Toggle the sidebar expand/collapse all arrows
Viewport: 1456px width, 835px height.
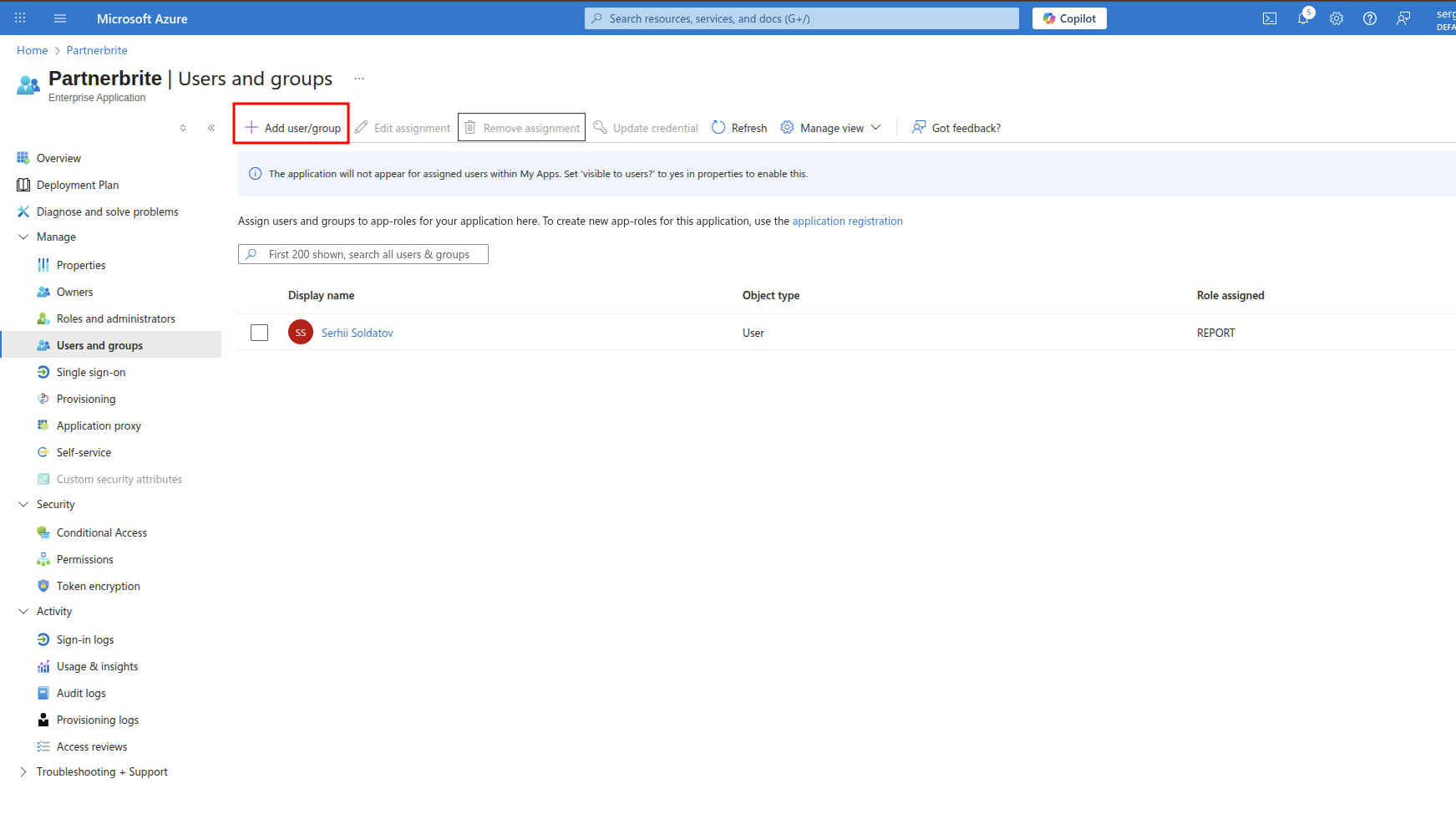point(183,128)
